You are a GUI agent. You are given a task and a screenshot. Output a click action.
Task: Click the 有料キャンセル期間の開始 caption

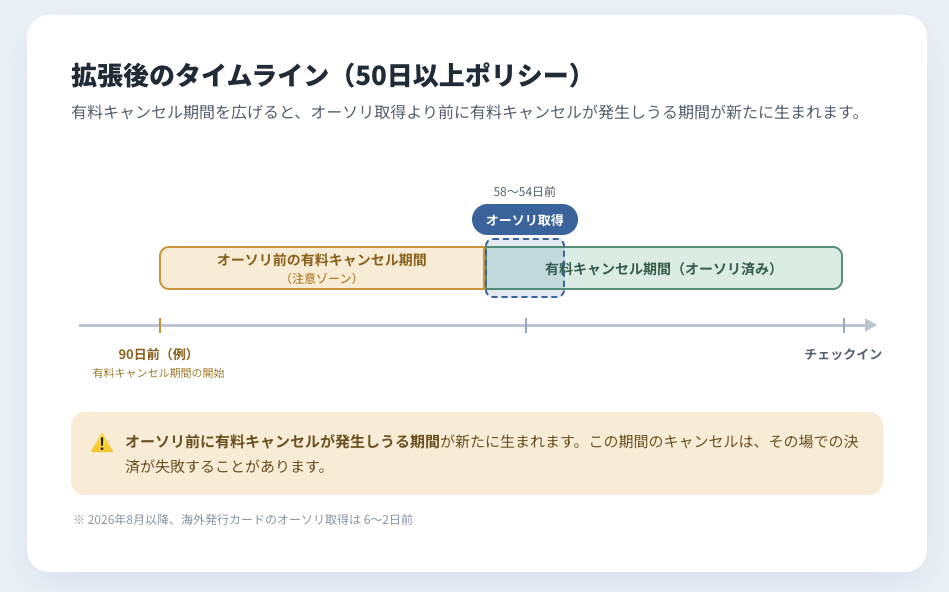(x=159, y=373)
